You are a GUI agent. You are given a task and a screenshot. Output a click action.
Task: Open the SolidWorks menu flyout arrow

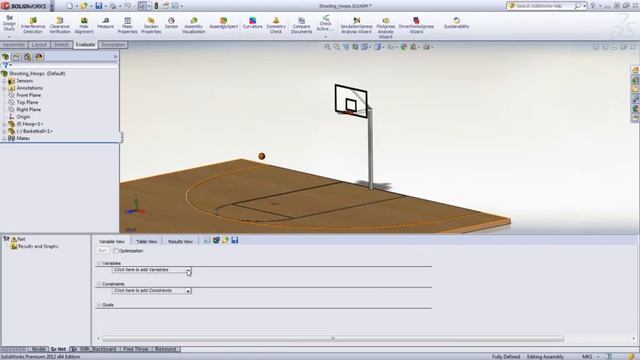[x=52, y=6]
